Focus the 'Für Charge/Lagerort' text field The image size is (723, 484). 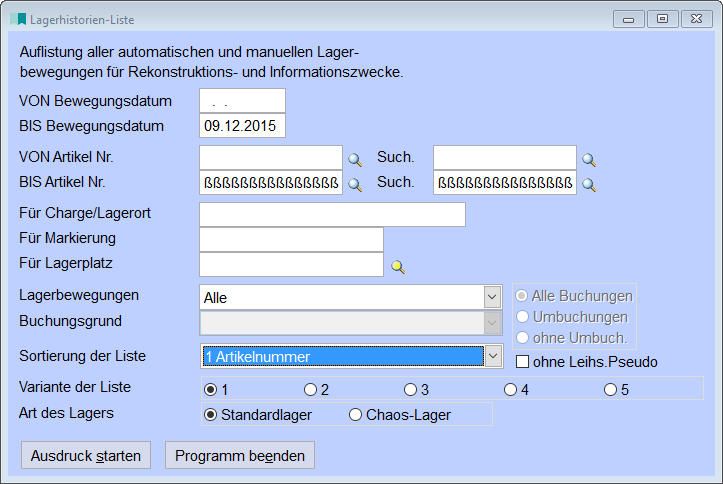tap(332, 214)
